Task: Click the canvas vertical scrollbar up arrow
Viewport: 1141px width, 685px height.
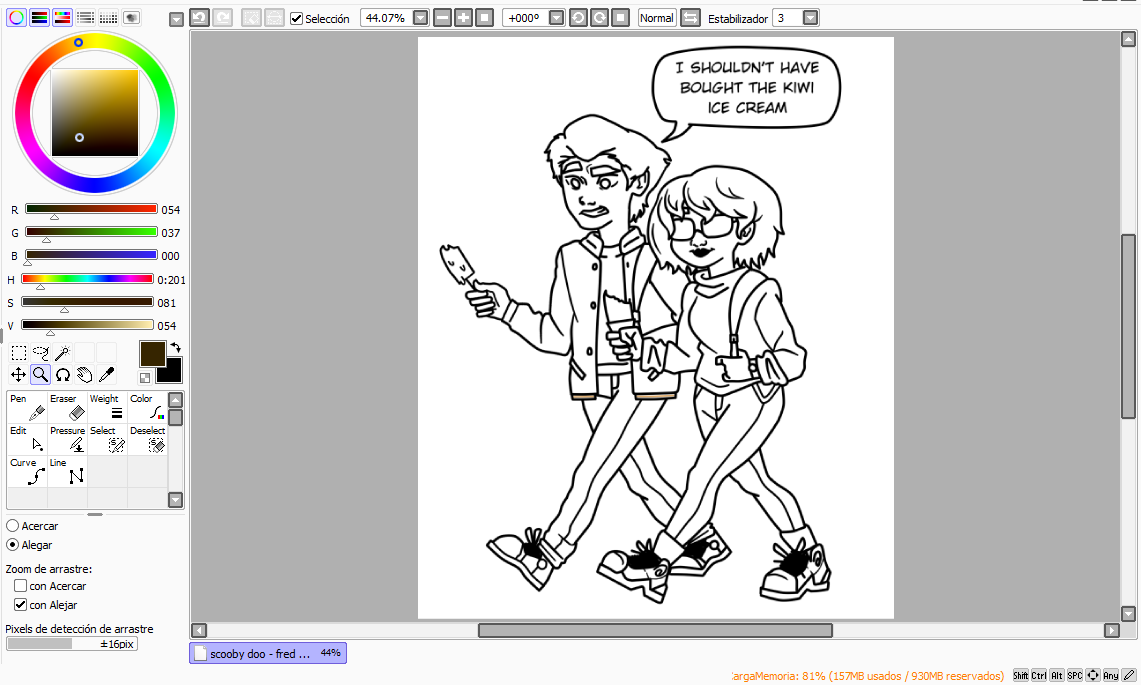Action: (1128, 39)
